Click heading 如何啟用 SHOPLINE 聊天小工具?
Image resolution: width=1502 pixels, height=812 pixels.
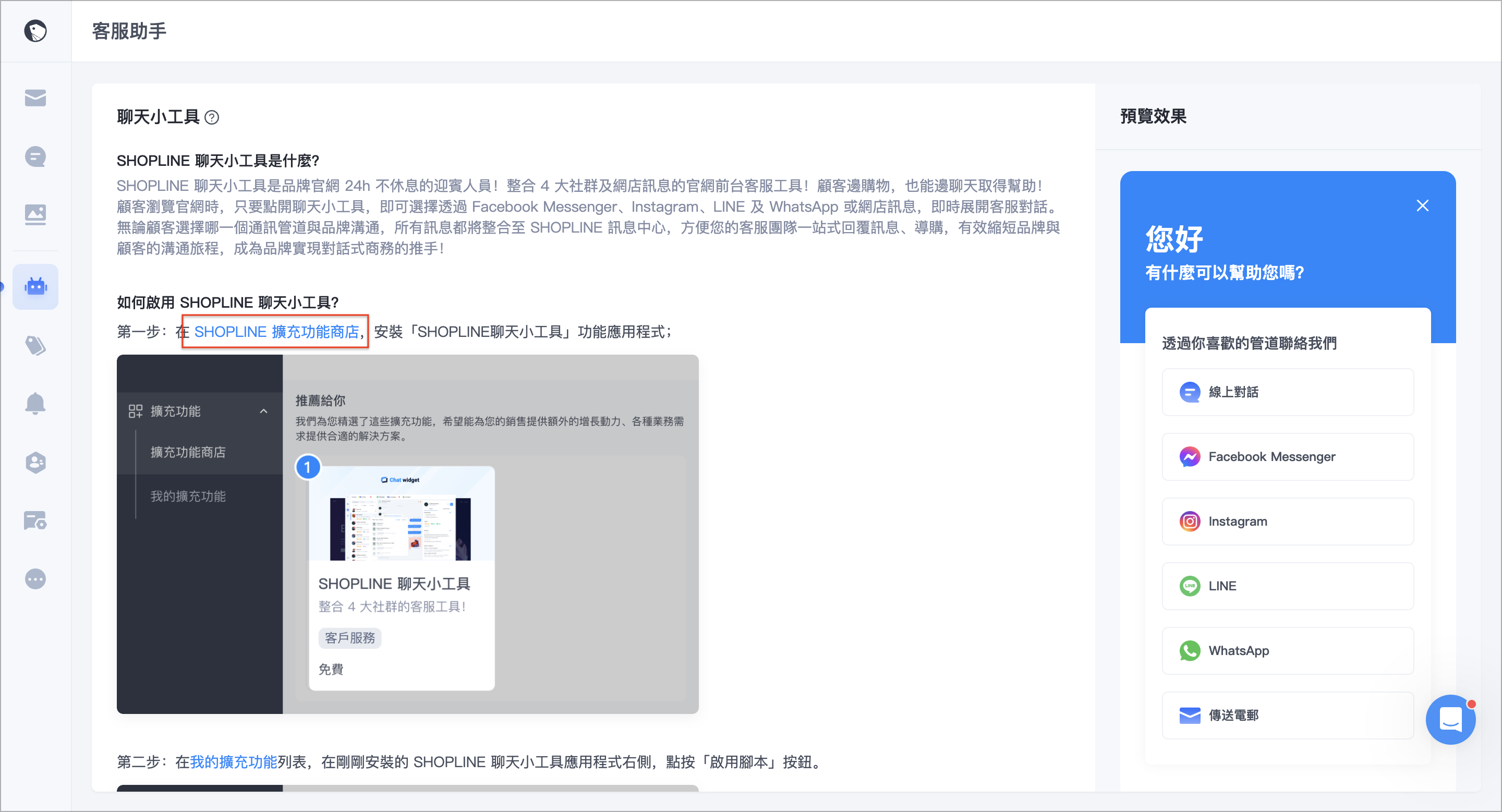(228, 302)
